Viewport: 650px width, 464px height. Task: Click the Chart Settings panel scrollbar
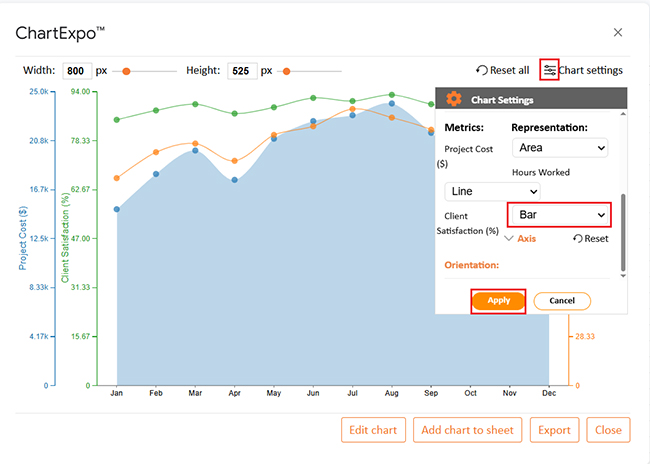tap(623, 230)
